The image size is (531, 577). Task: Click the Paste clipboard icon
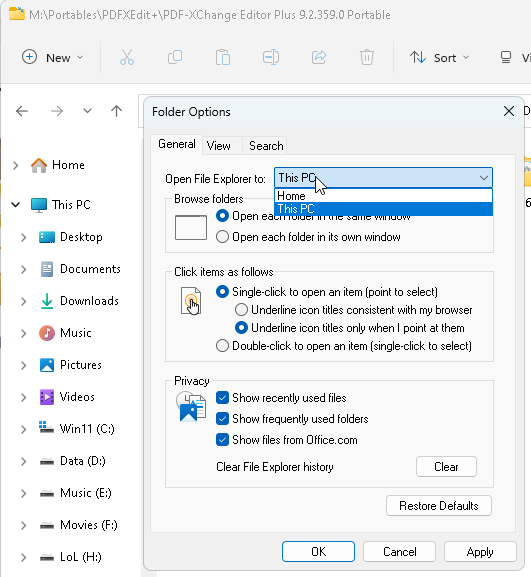(223, 57)
